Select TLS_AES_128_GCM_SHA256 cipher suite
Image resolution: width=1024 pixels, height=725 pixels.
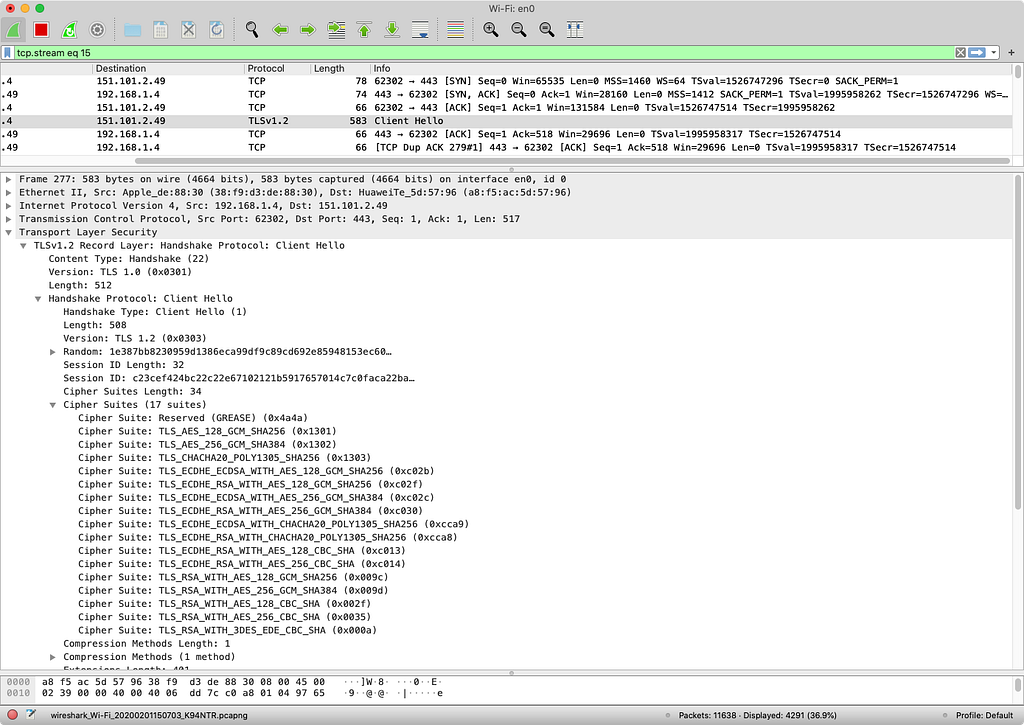[207, 431]
